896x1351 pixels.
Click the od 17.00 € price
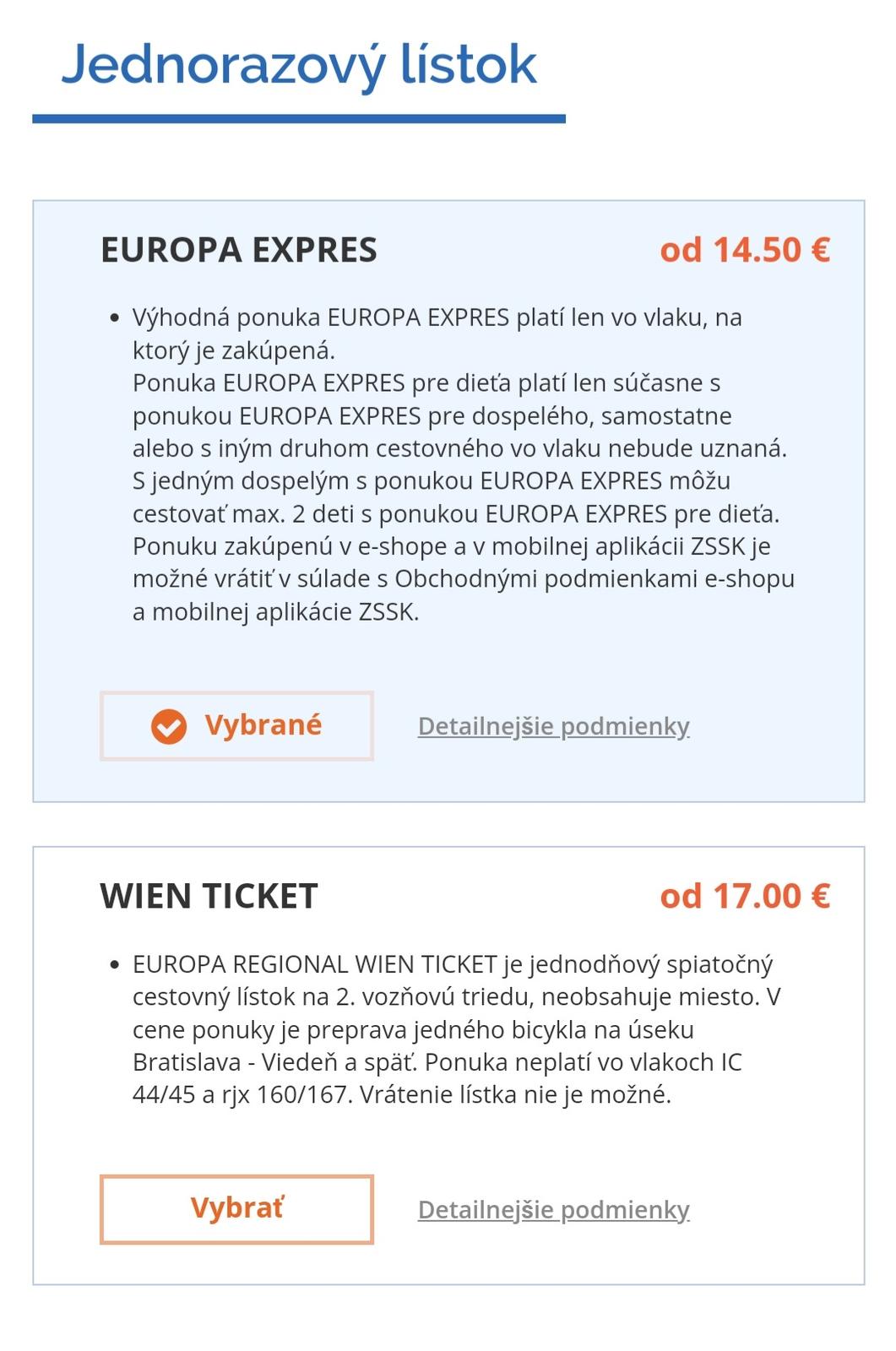[x=745, y=896]
